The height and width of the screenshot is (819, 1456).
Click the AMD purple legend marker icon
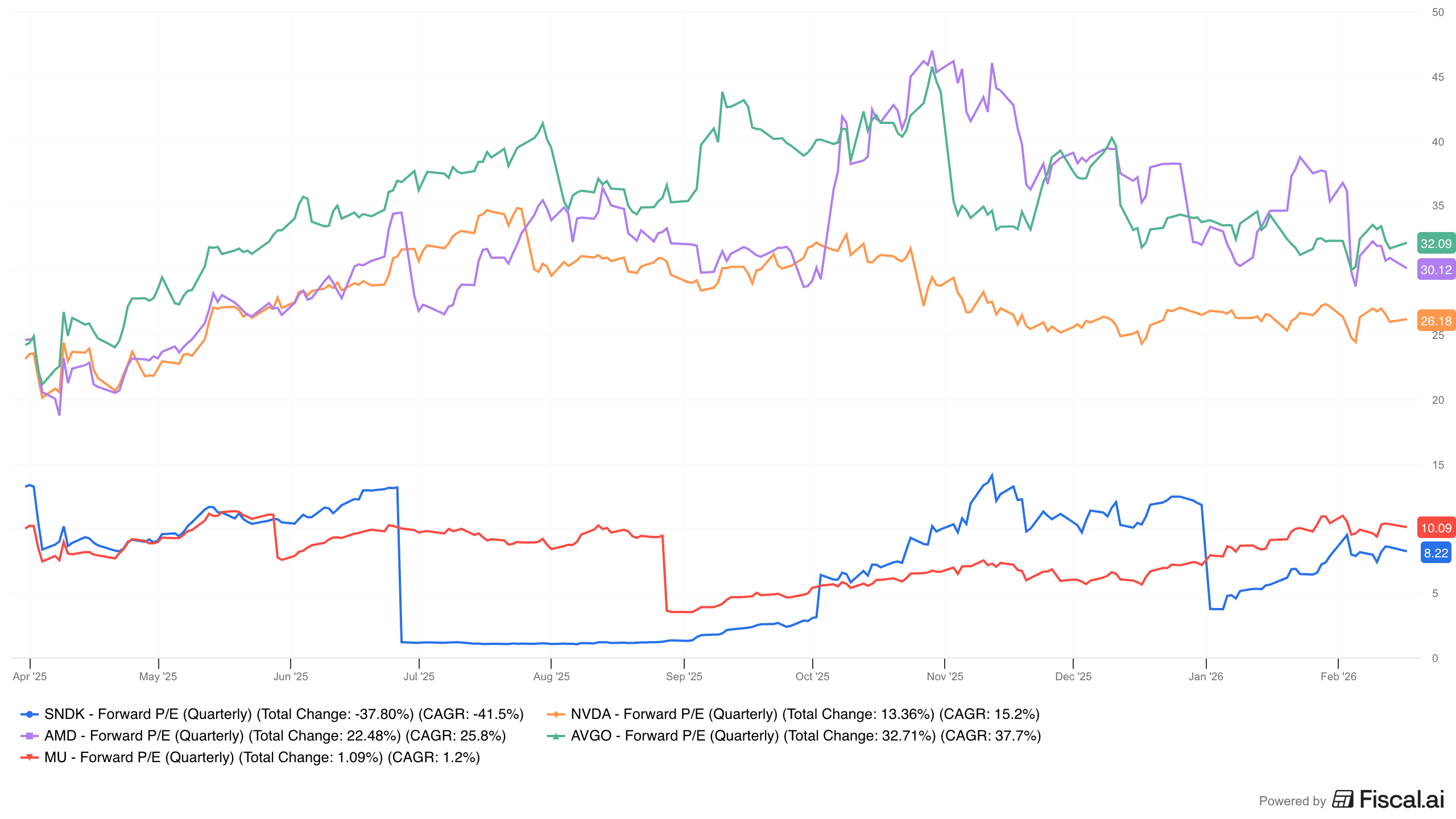[29, 736]
